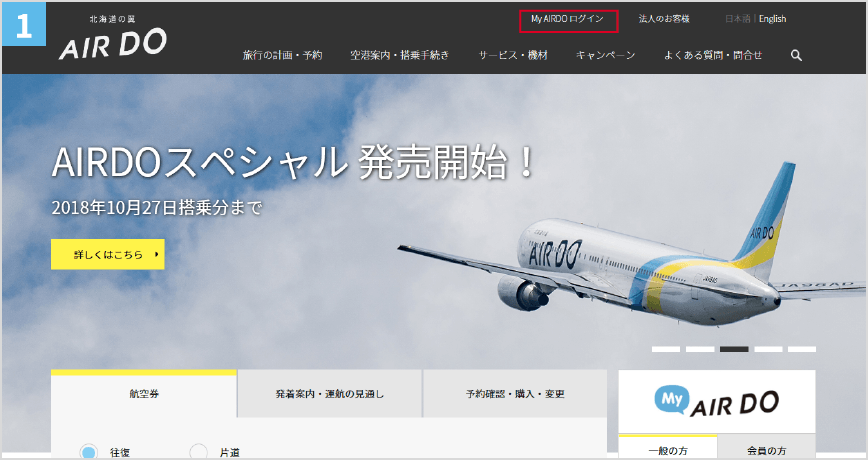The width and height of the screenshot is (868, 460).
Task: Open the site search magnifier icon
Action: (796, 55)
